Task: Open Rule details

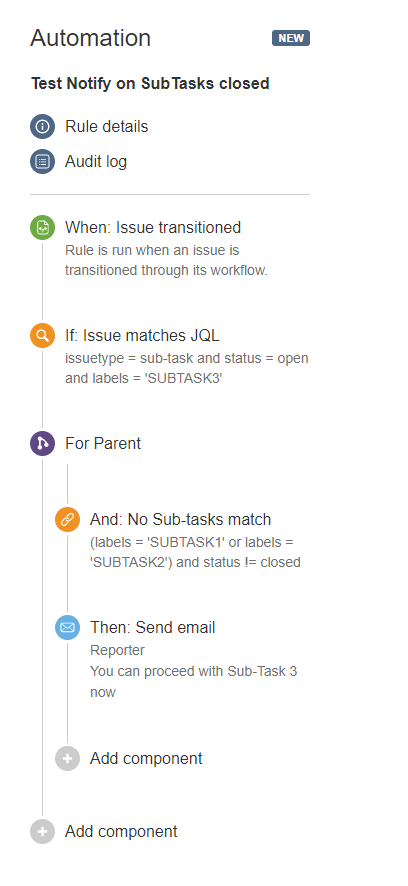Action: pos(107,127)
